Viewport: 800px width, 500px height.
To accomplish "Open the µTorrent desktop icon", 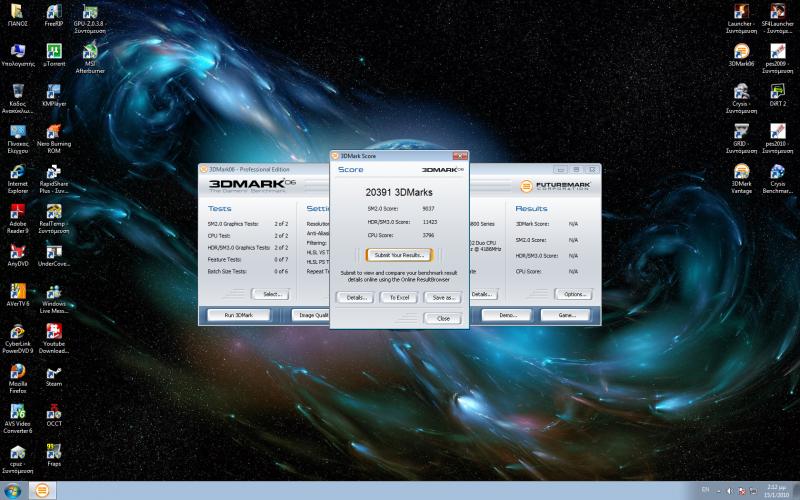I will [54, 55].
